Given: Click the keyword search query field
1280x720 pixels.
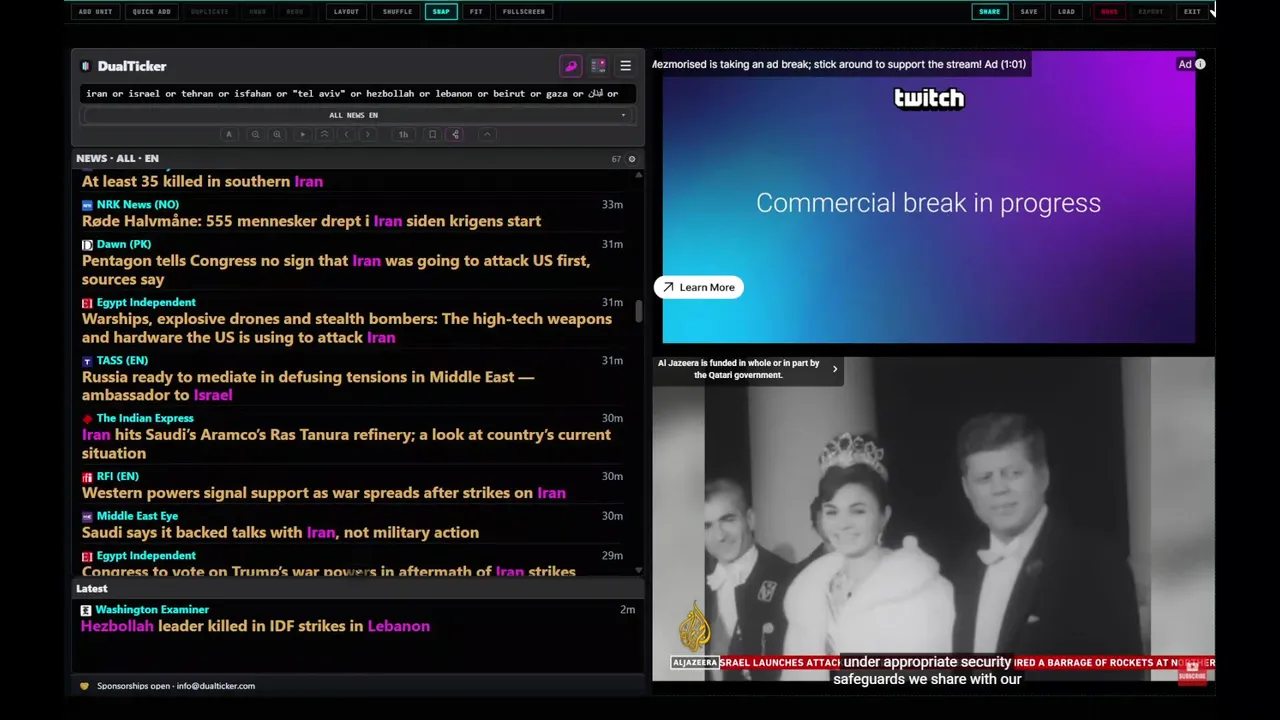Looking at the screenshot, I should [x=356, y=93].
